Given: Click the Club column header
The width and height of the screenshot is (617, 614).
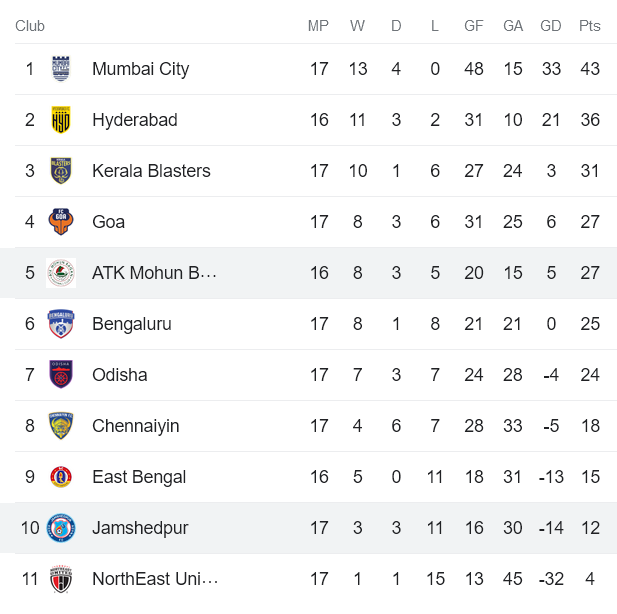Looking at the screenshot, I should (x=30, y=26).
